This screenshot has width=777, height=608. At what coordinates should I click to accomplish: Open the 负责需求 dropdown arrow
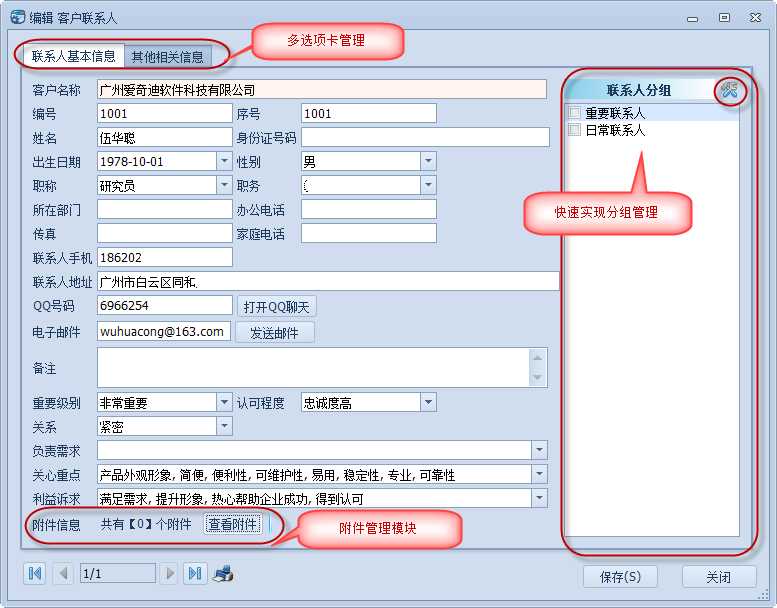coord(539,450)
